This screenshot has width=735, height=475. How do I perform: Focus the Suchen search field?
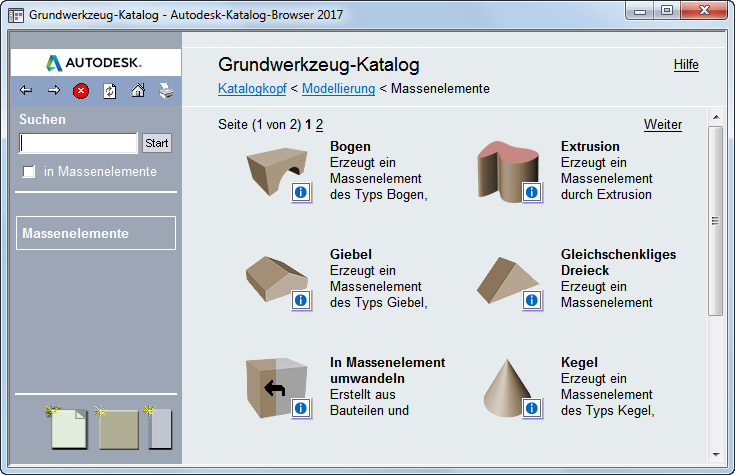coord(78,143)
